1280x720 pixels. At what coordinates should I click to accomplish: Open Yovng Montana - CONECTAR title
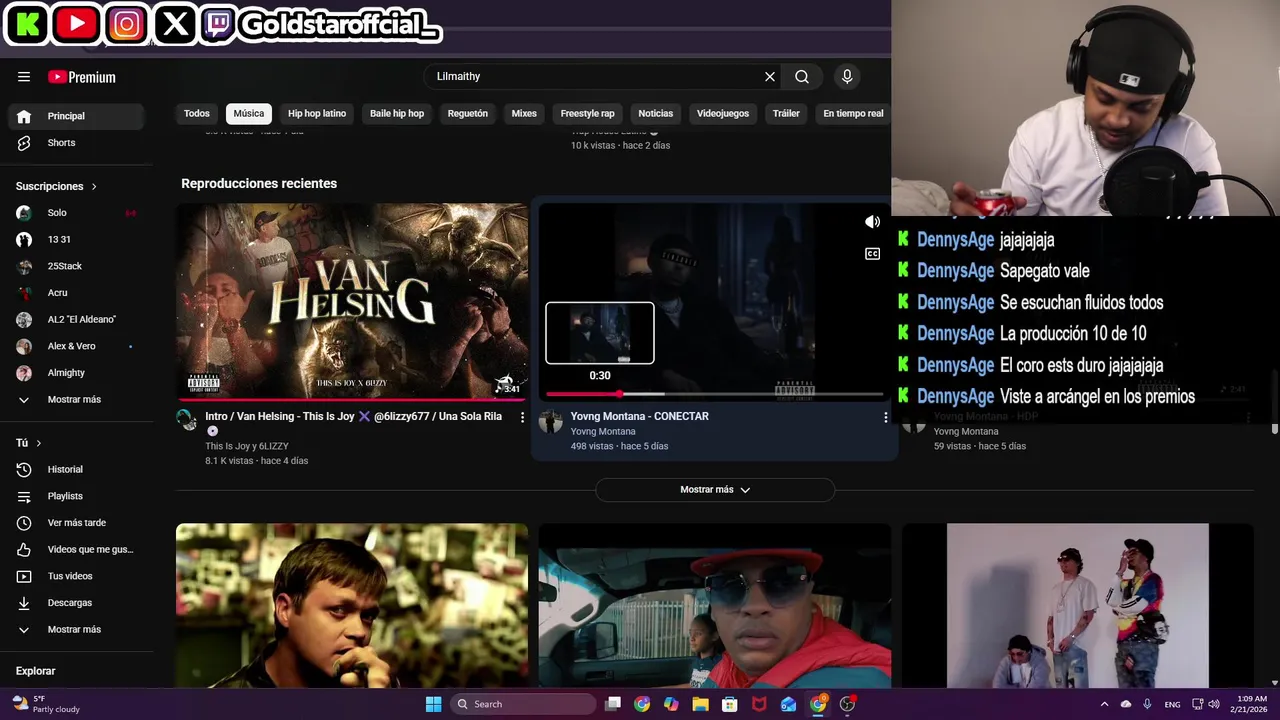640,416
